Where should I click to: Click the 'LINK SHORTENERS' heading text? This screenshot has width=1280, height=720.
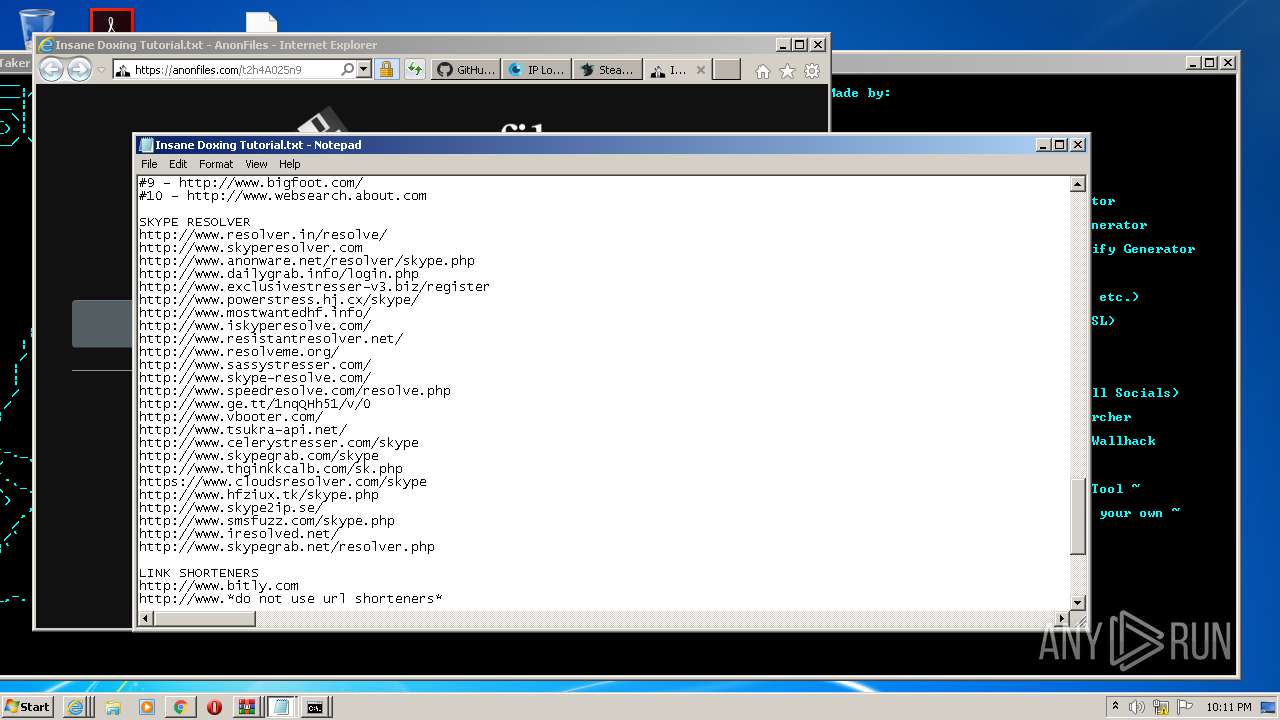click(x=199, y=573)
